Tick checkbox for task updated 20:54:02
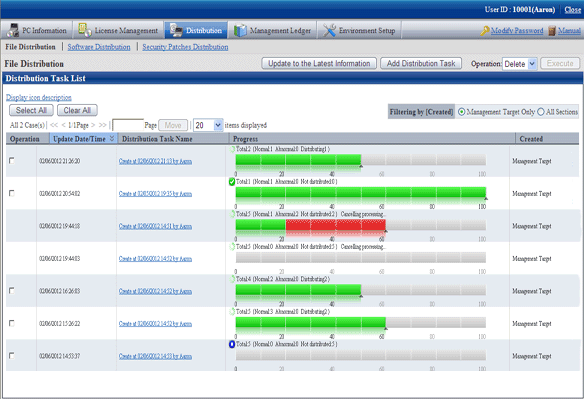Screen dimensions: 584x399 (12, 193)
